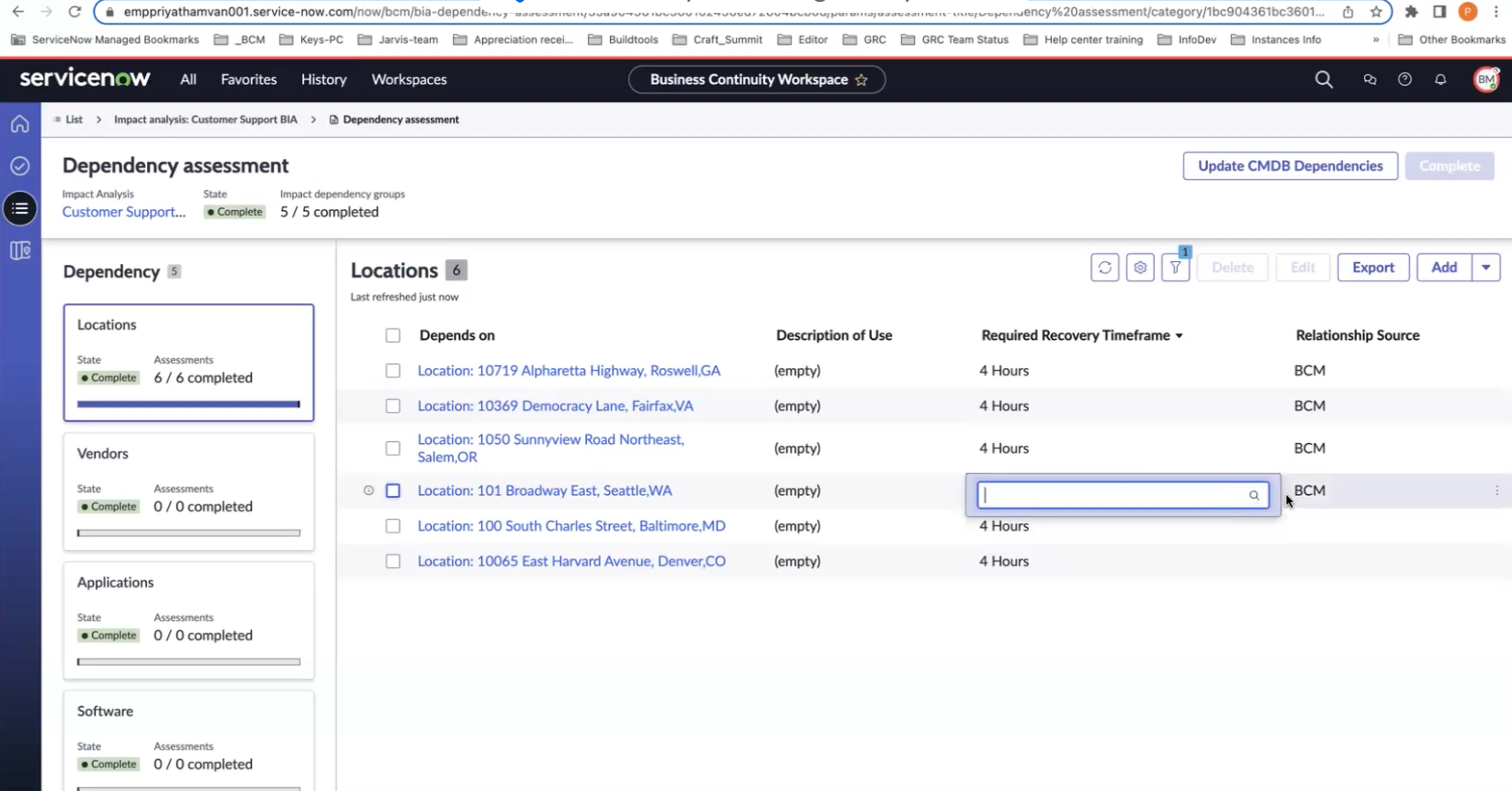
Task: Click the ServiceNow logo
Action: 85,79
